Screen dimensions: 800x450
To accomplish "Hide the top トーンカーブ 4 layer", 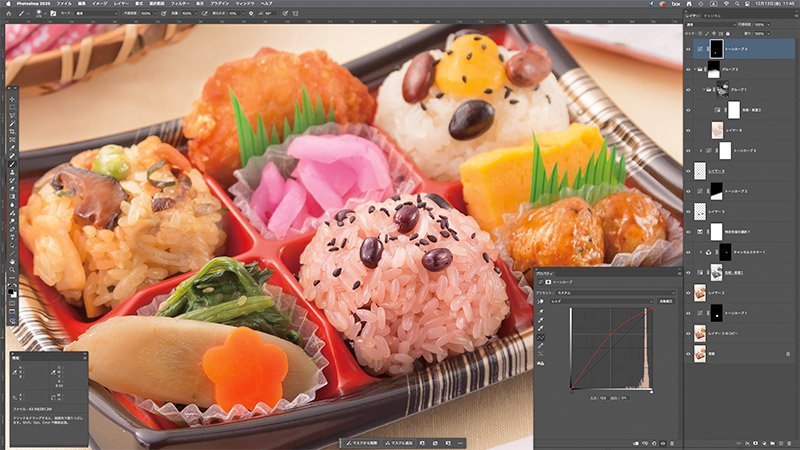I will [x=690, y=48].
